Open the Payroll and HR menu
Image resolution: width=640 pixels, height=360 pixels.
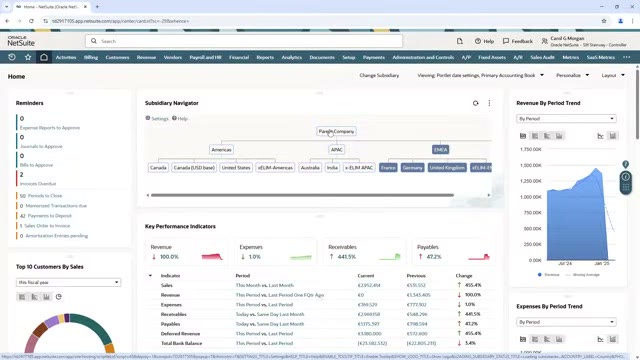(x=205, y=57)
